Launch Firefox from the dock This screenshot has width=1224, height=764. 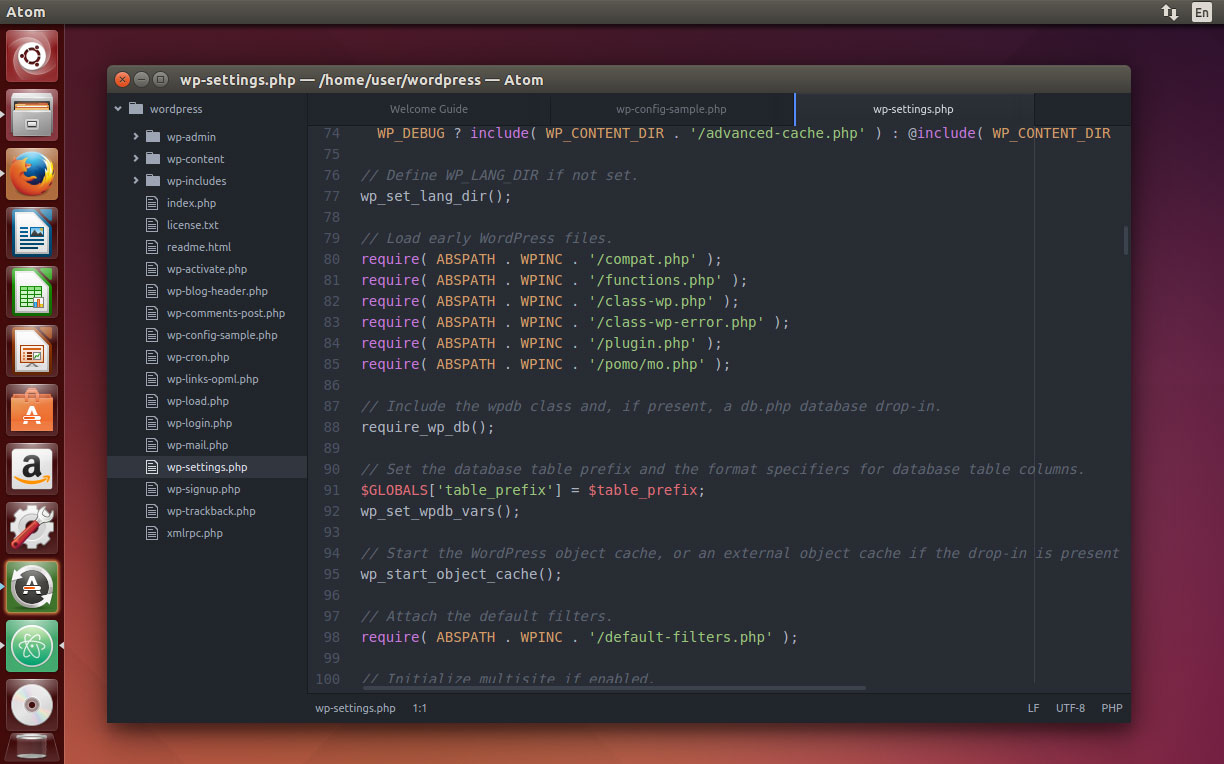(x=31, y=173)
